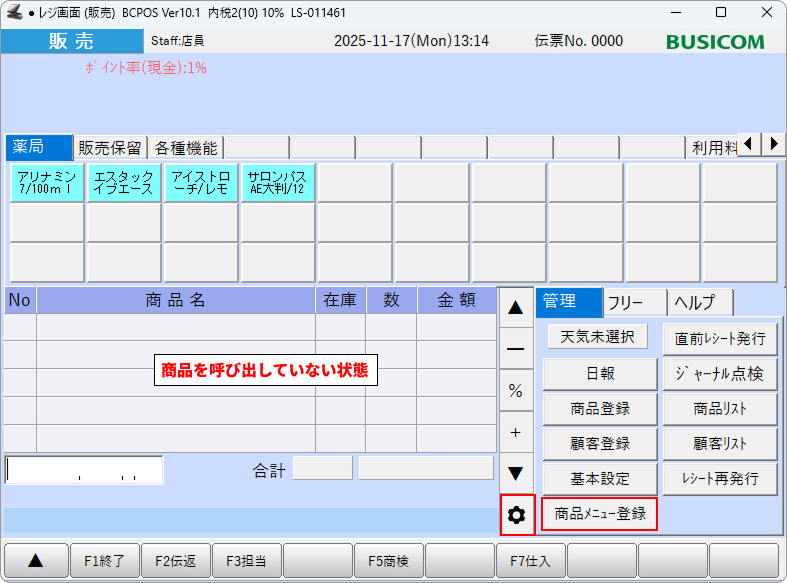Select the アリナミン product button
This screenshot has height=583, width=787.
[47, 183]
